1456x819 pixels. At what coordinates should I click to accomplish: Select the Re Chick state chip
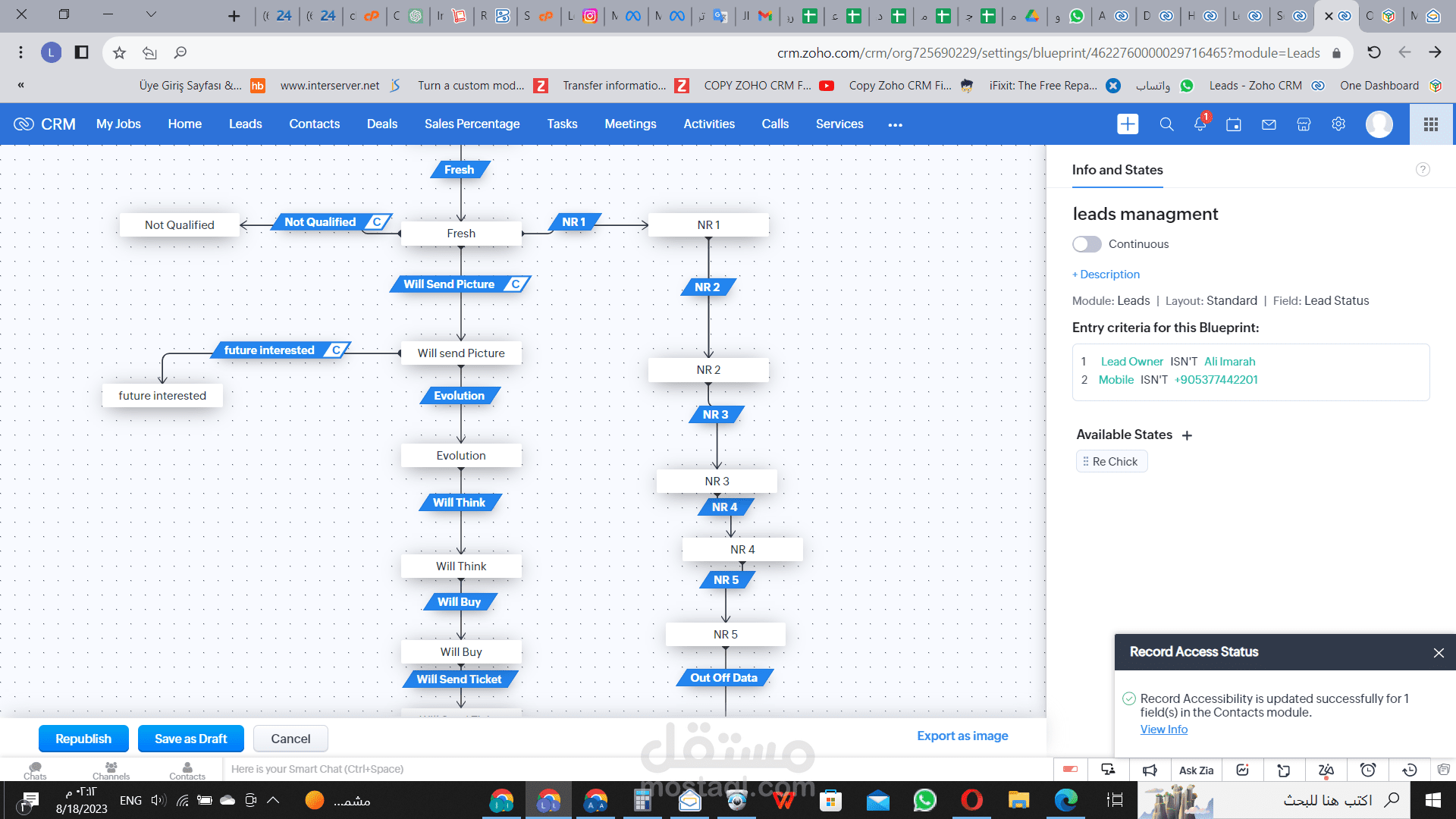click(1112, 462)
